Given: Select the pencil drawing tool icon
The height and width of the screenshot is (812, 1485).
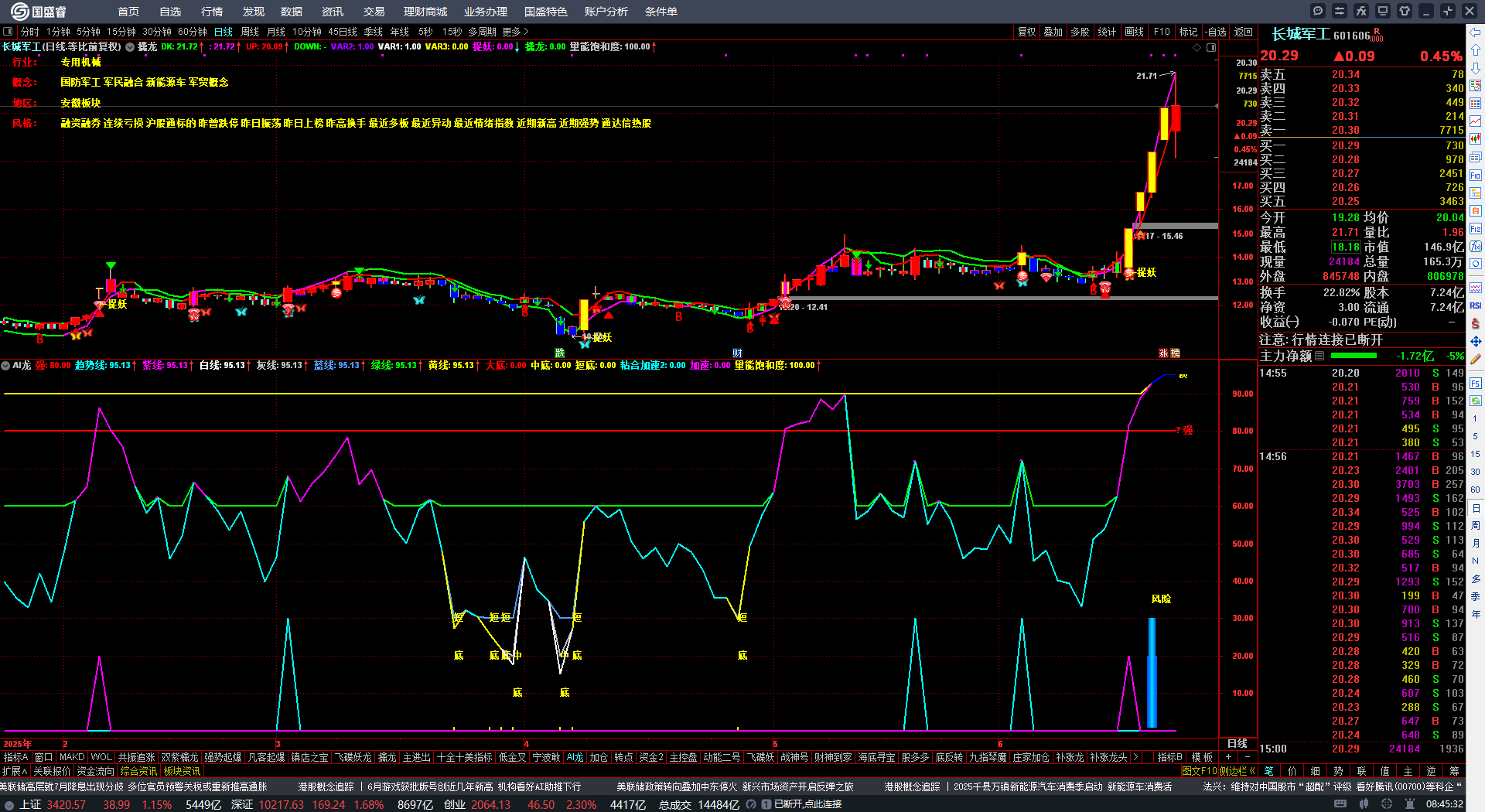Looking at the screenshot, I should (1476, 359).
